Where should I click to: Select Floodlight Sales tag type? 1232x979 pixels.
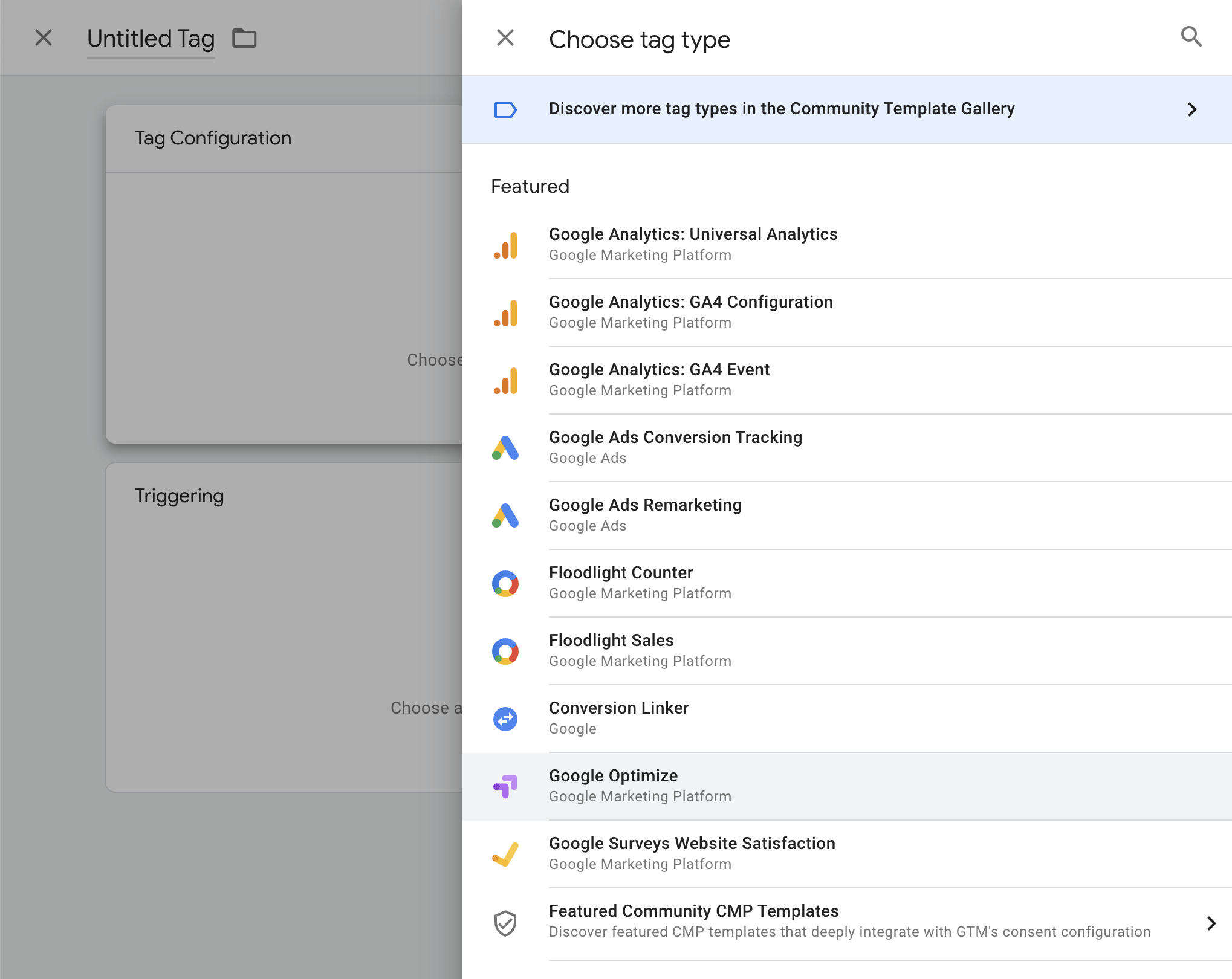coord(847,651)
